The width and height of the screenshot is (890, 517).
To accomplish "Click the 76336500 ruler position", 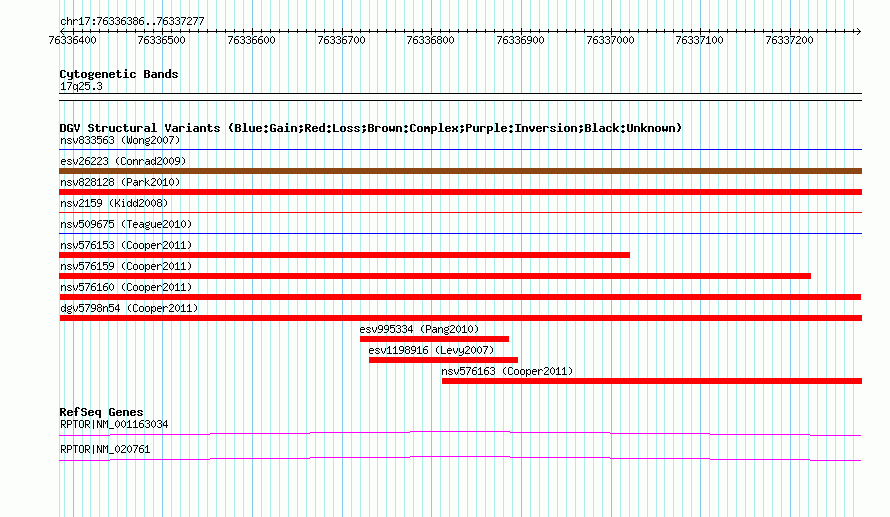I will (162, 40).
